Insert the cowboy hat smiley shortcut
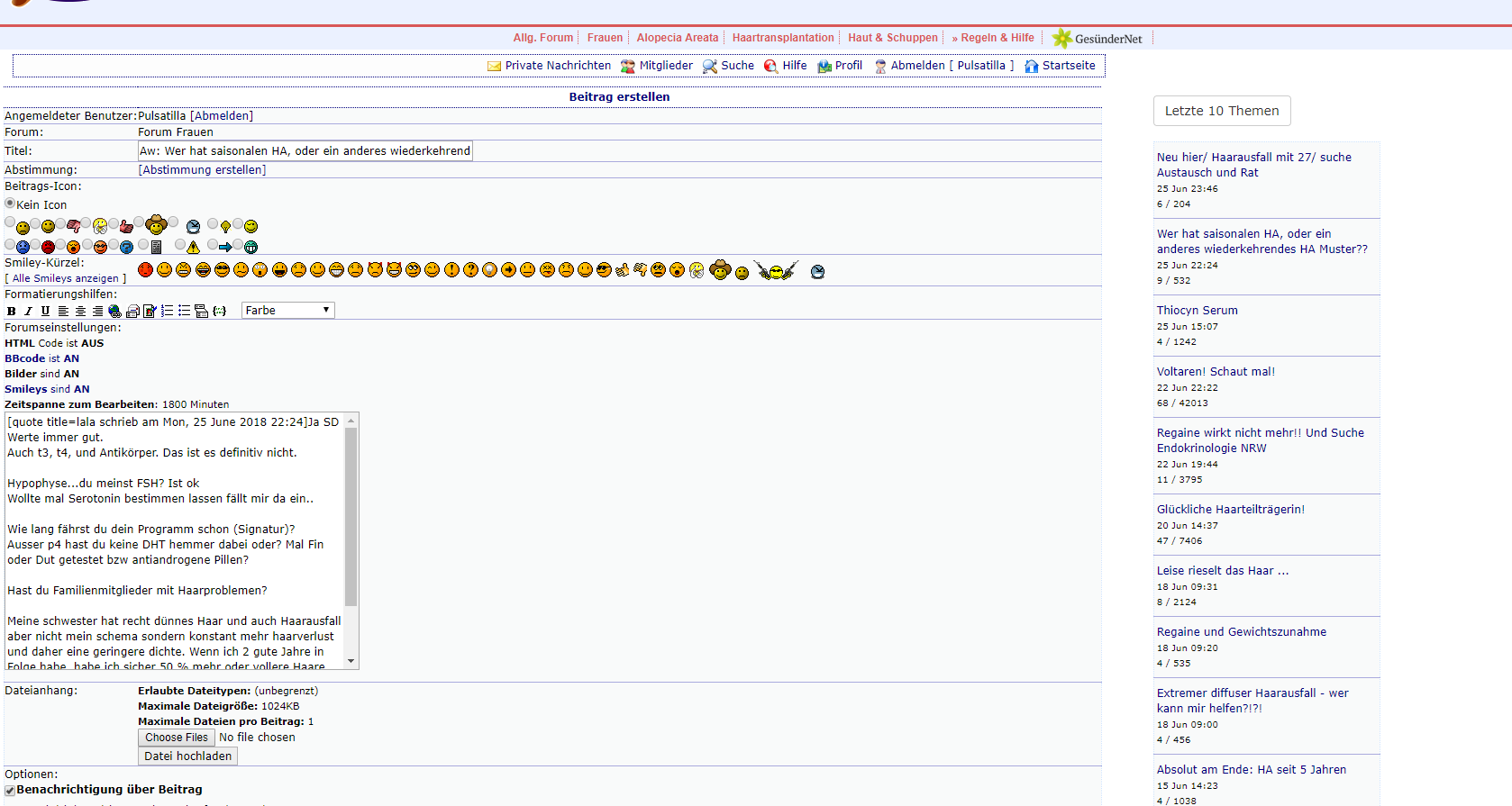The image size is (1512, 806). click(719, 270)
